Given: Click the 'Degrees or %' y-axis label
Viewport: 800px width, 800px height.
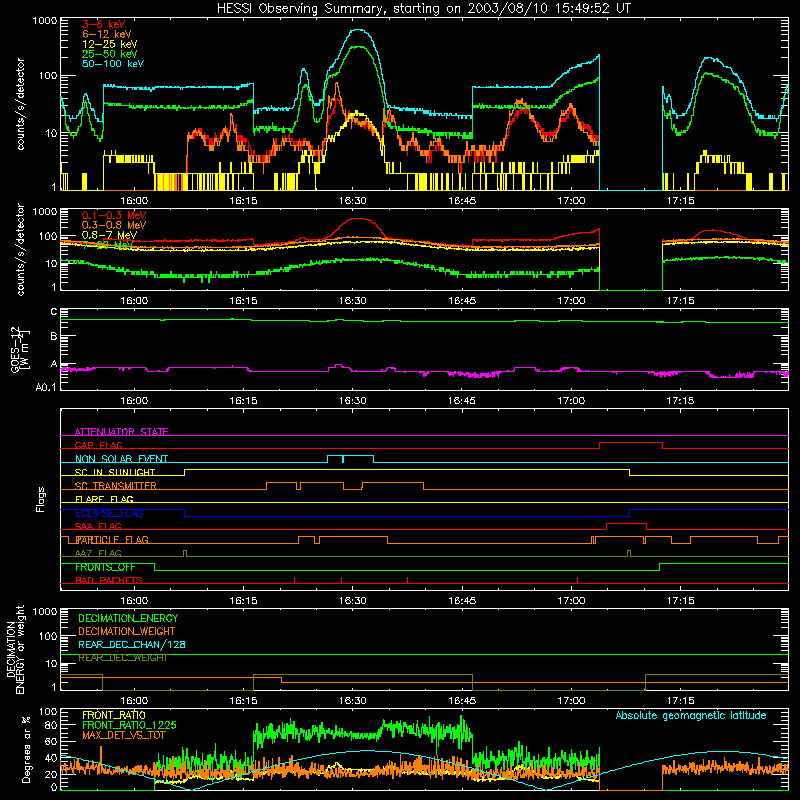Looking at the screenshot, I should tap(26, 749).
